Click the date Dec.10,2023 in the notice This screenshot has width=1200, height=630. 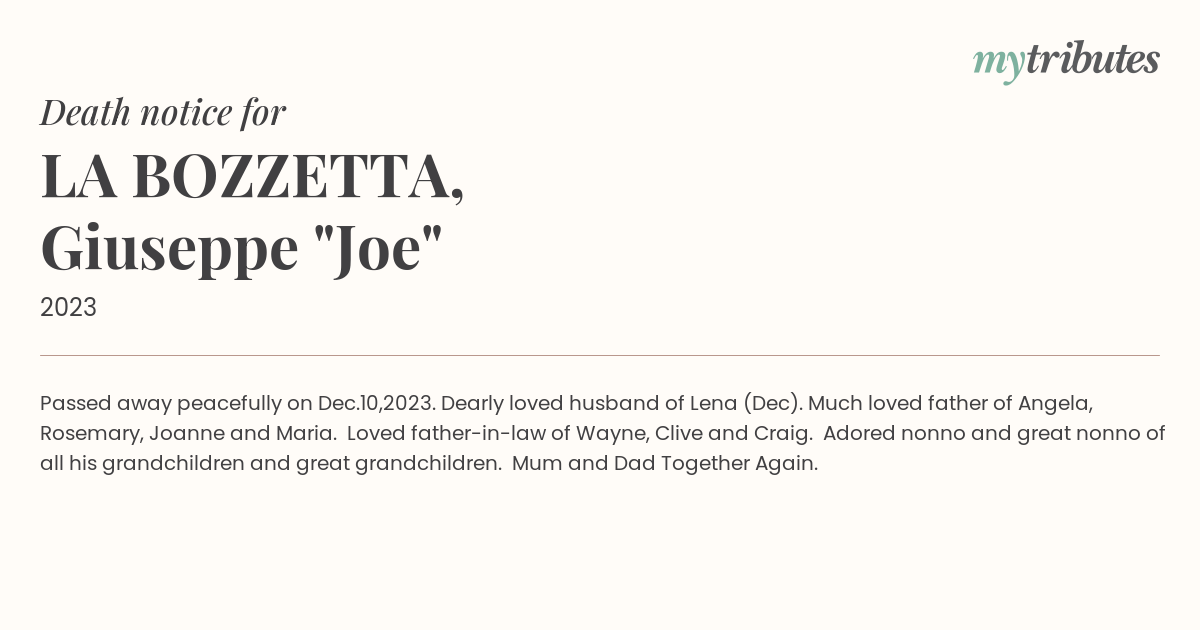coord(376,404)
